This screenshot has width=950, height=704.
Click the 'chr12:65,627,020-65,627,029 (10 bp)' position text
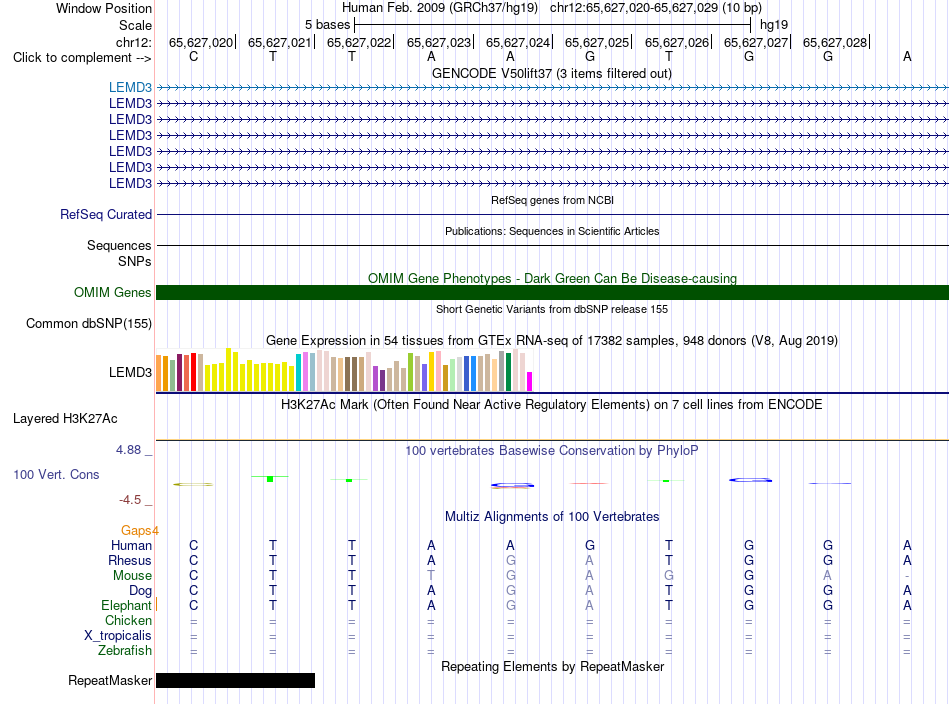(x=656, y=8)
